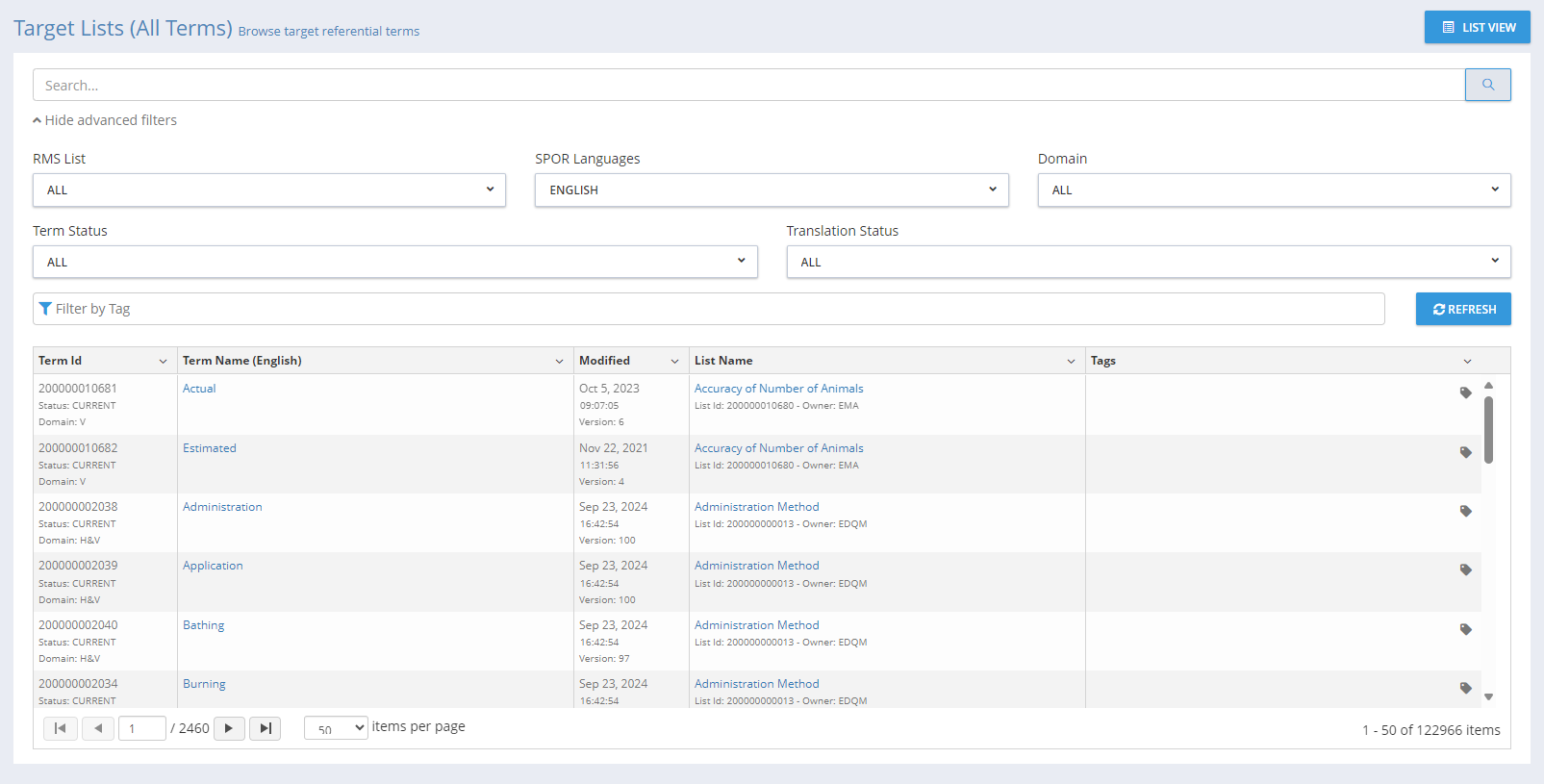Expand the SPOR Languages dropdown
Viewport: 1544px width, 784px height.
(772, 190)
